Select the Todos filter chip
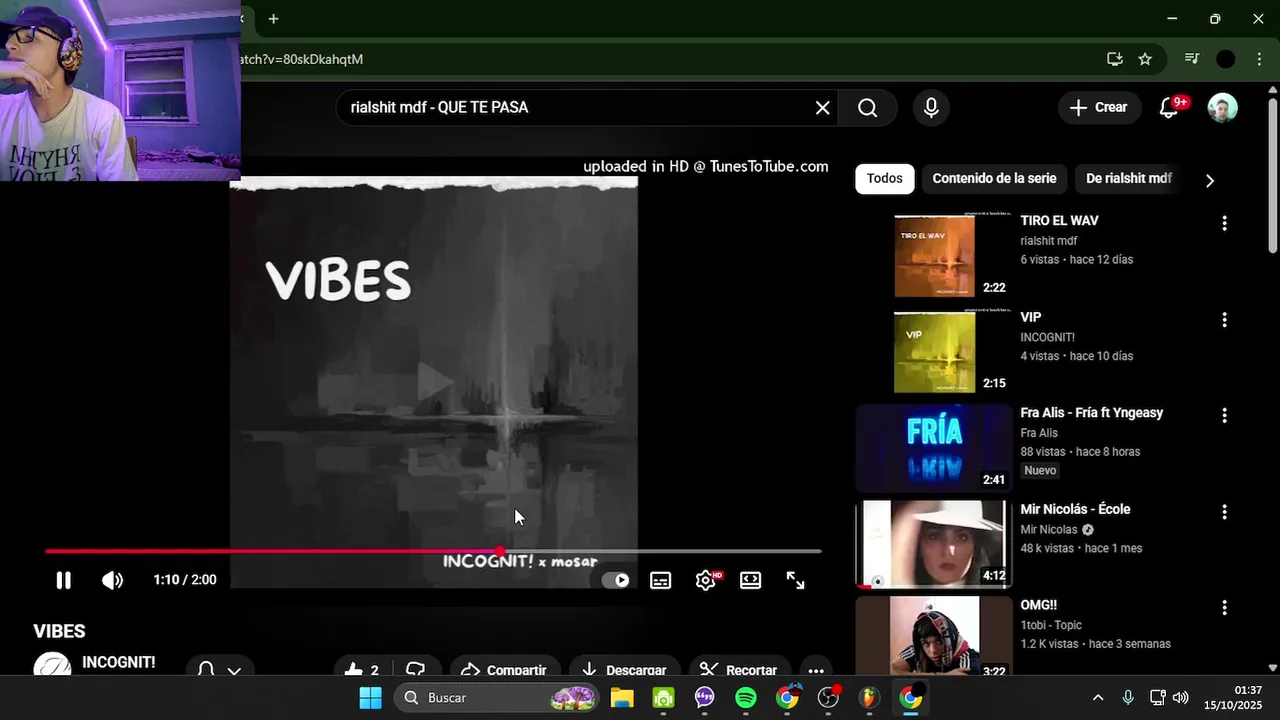 click(x=884, y=178)
